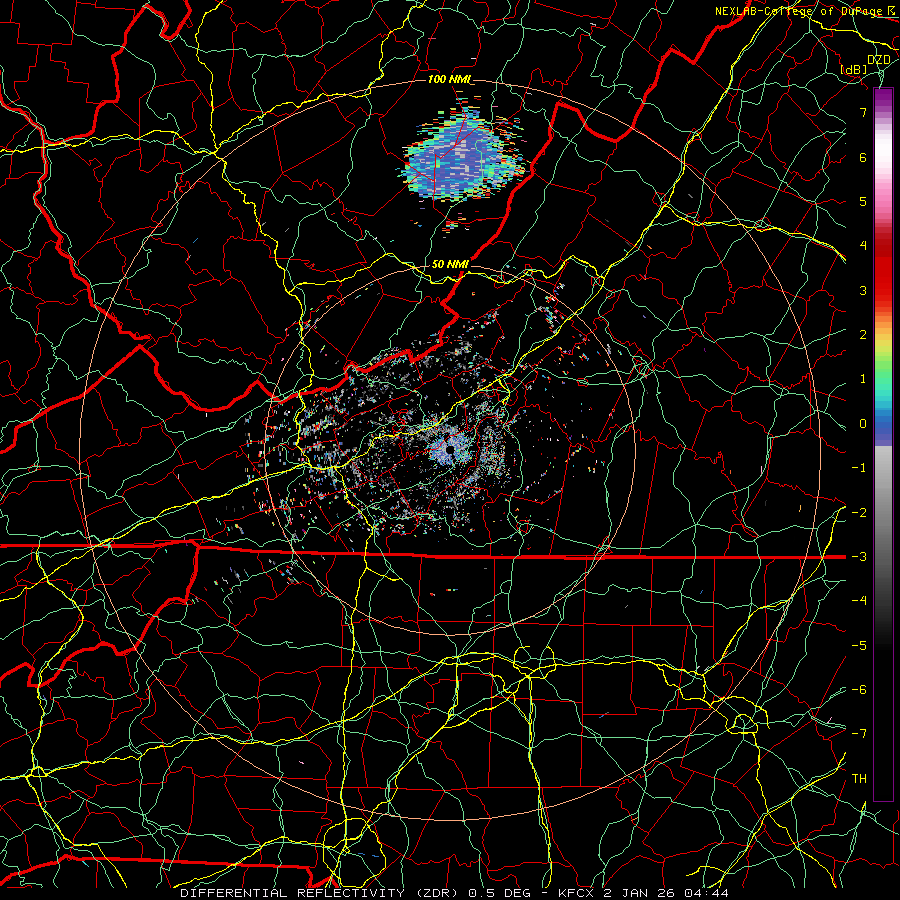
Task: Click the -5 dB legend value
Action: [x=859, y=645]
